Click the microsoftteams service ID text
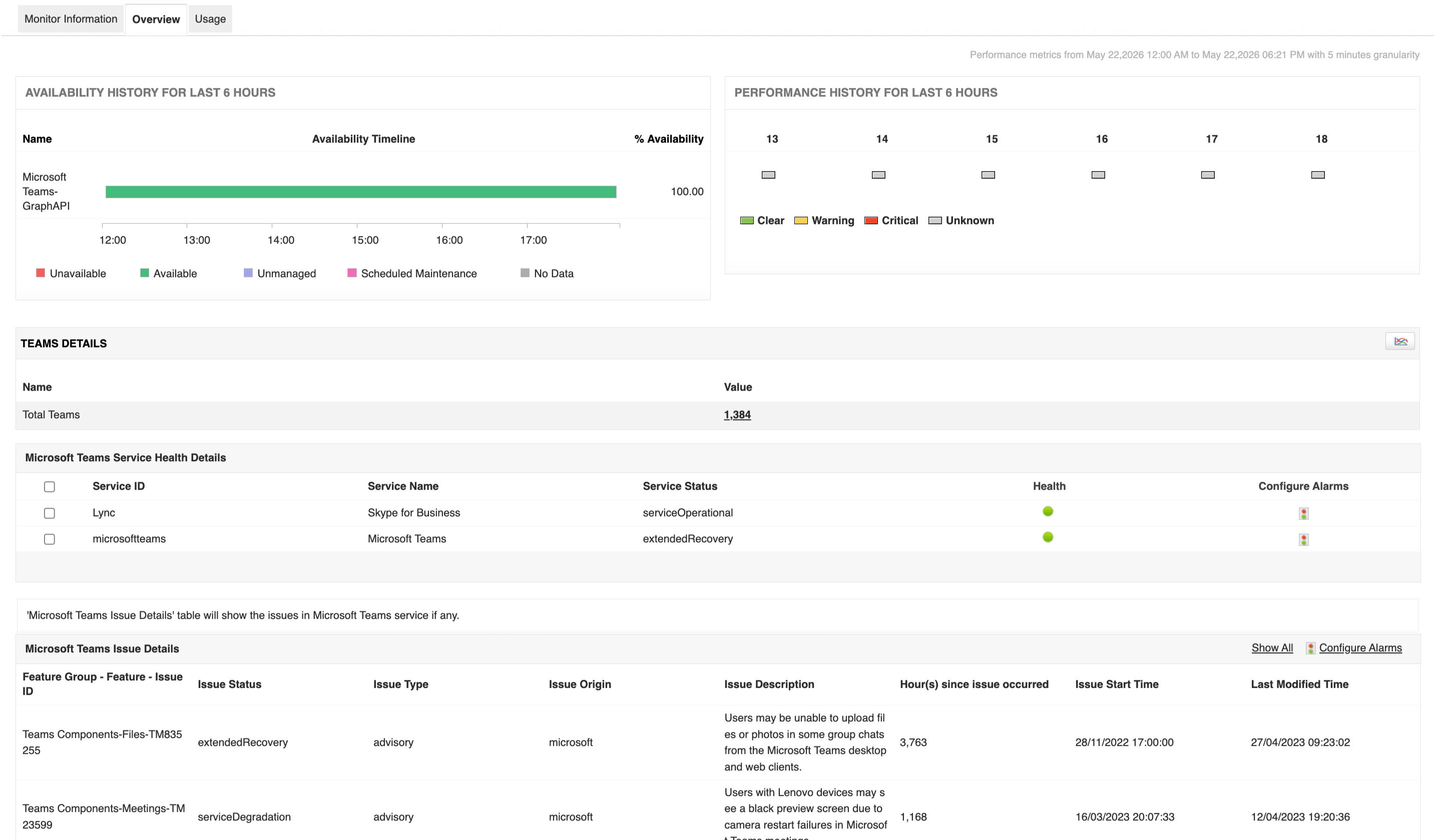The width and height of the screenshot is (1443, 840). point(129,538)
